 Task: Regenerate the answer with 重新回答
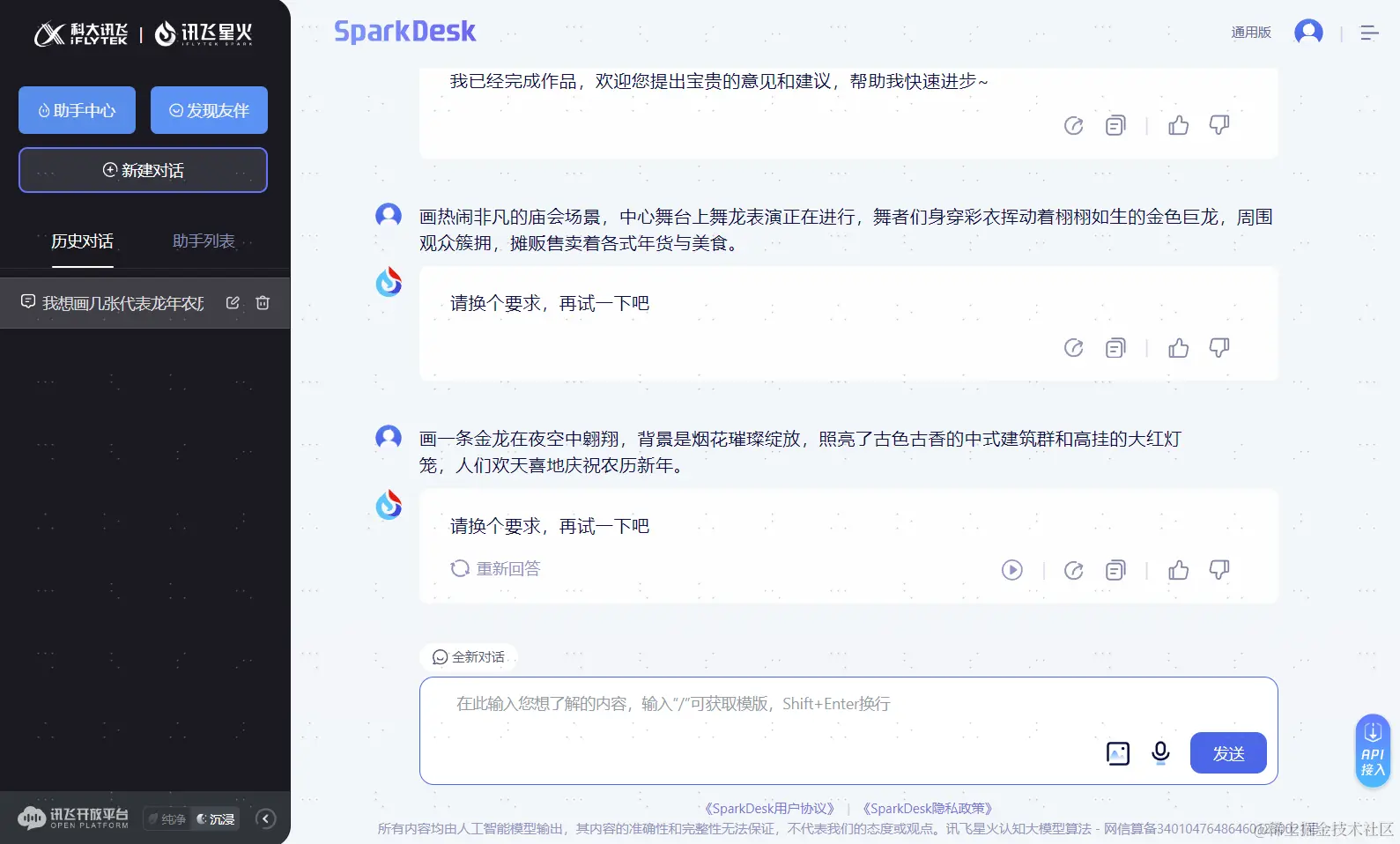(x=495, y=569)
